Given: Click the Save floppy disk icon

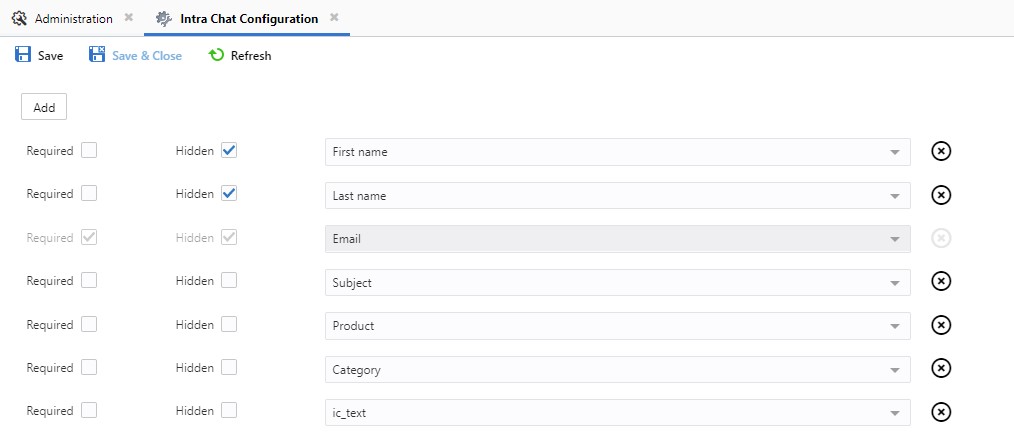Looking at the screenshot, I should (x=23, y=54).
